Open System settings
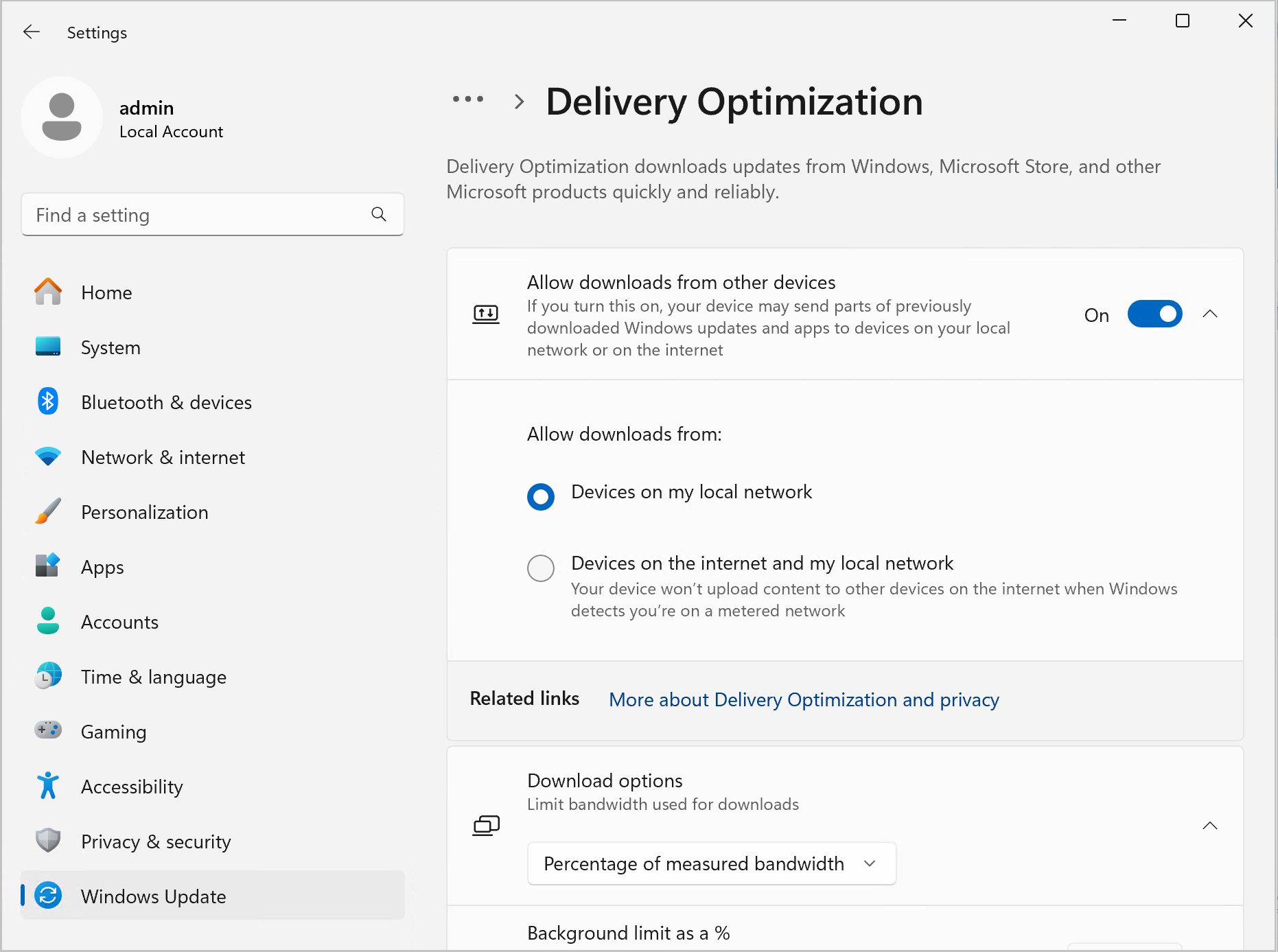The height and width of the screenshot is (952, 1278). click(212, 347)
